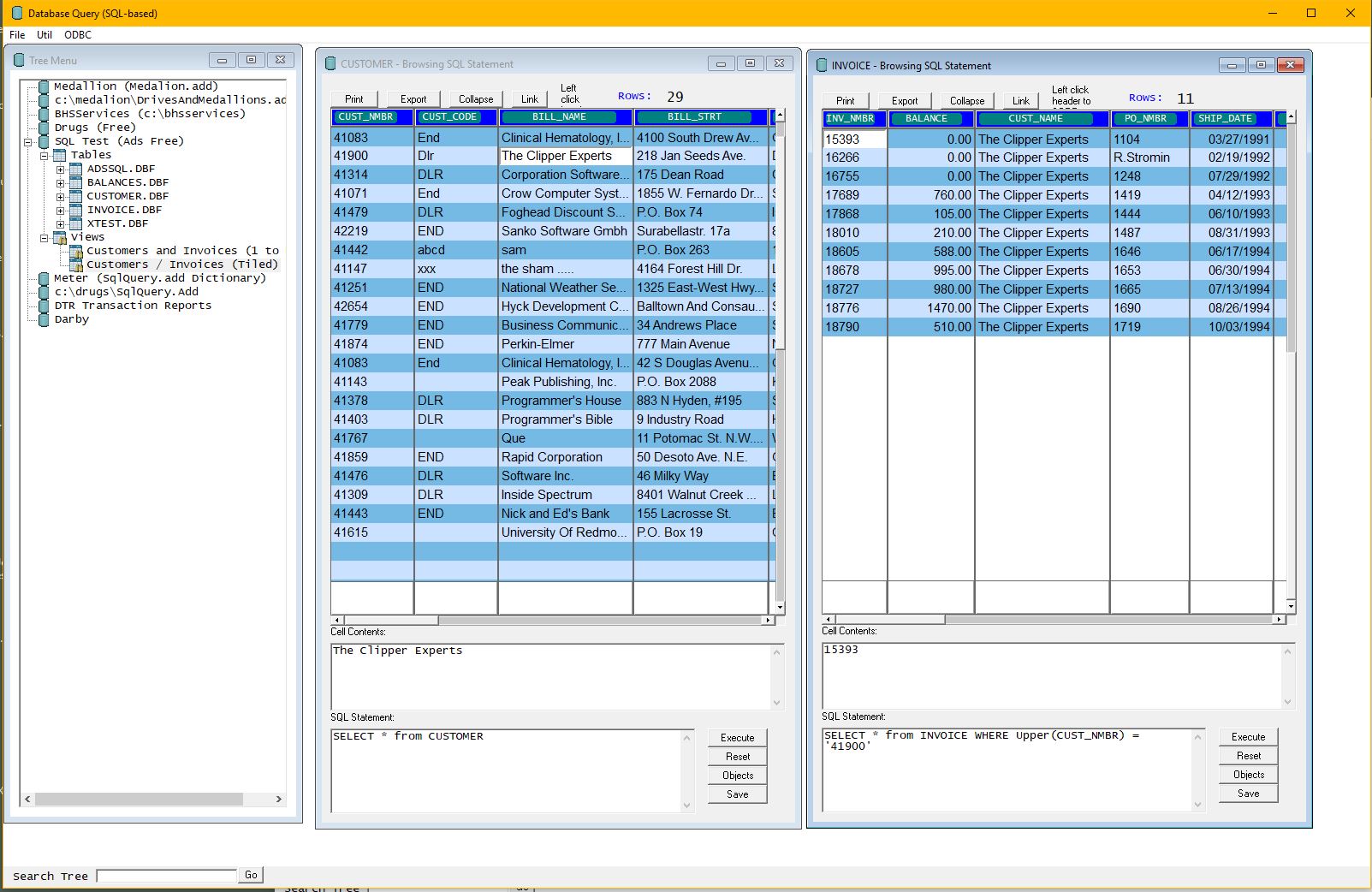The image size is (1372, 892).
Task: Click the database icon beside DTR Transaction Reports
Action: (x=44, y=305)
